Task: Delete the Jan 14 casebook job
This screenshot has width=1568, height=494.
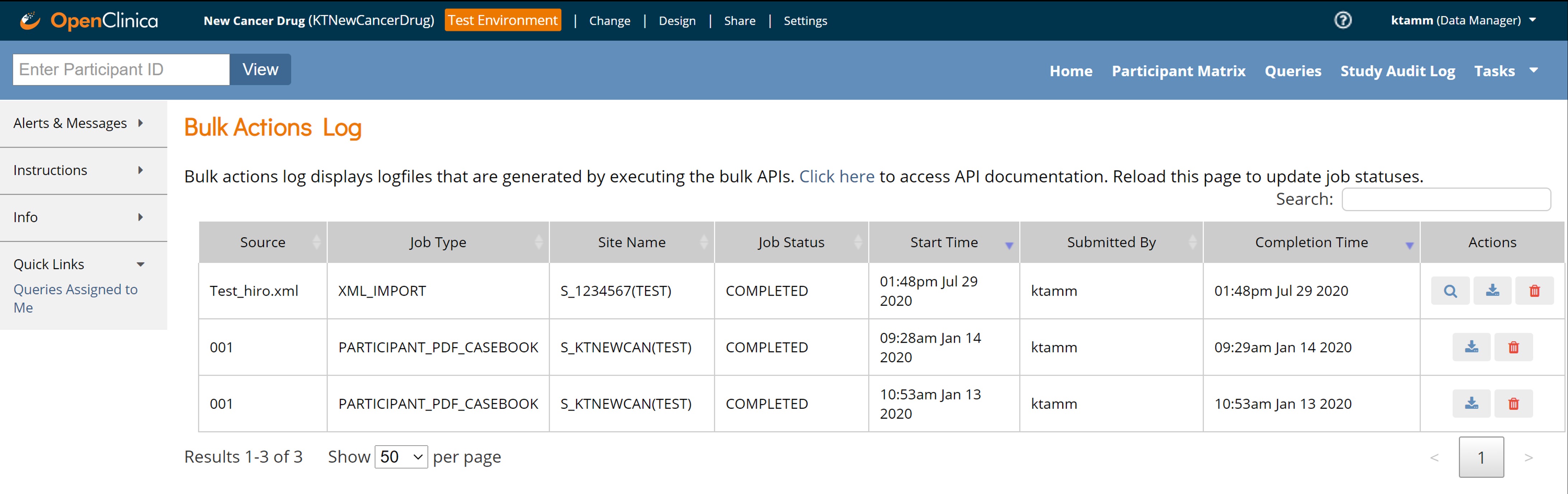Action: (x=1513, y=347)
